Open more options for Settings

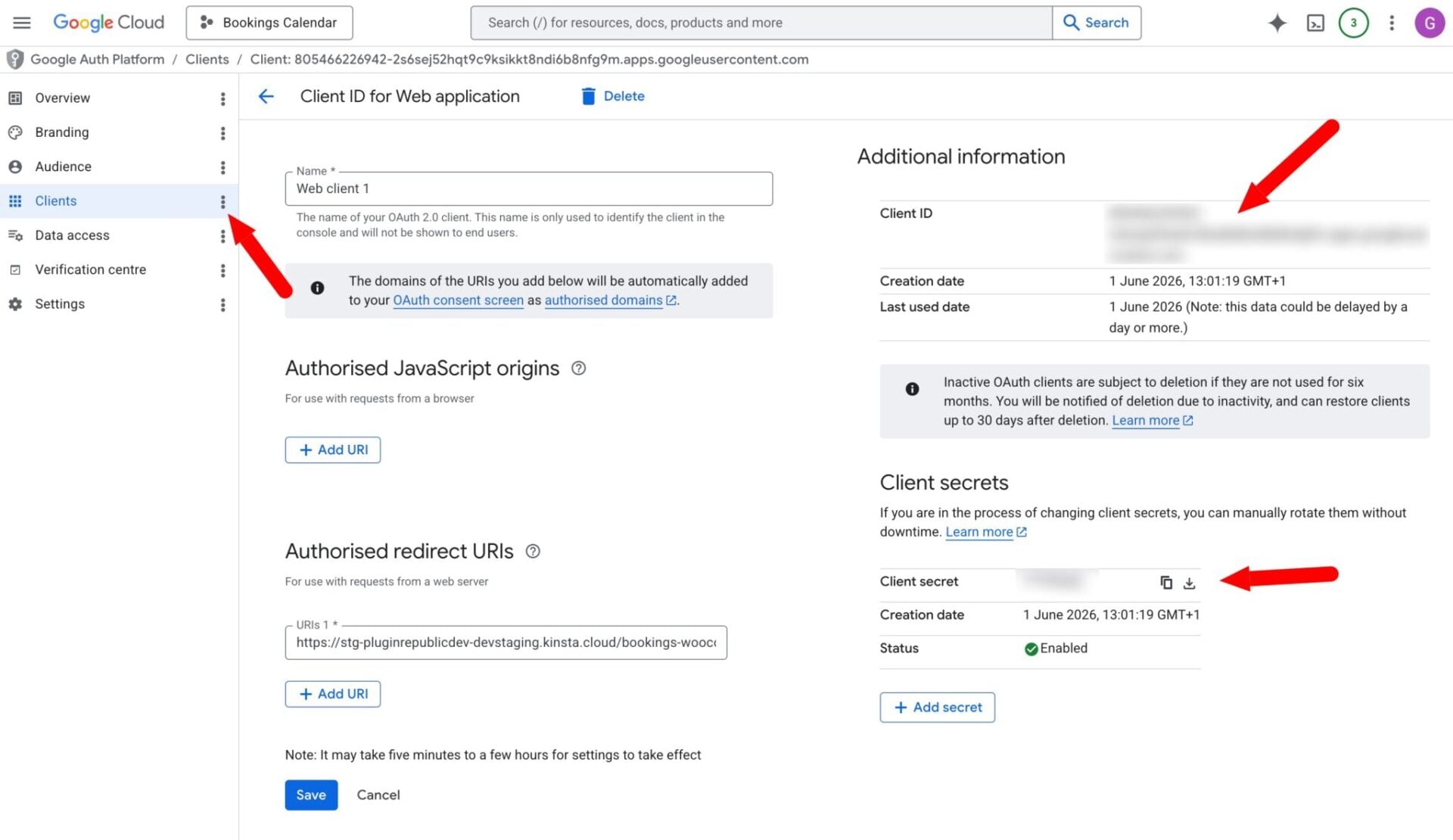tap(222, 305)
